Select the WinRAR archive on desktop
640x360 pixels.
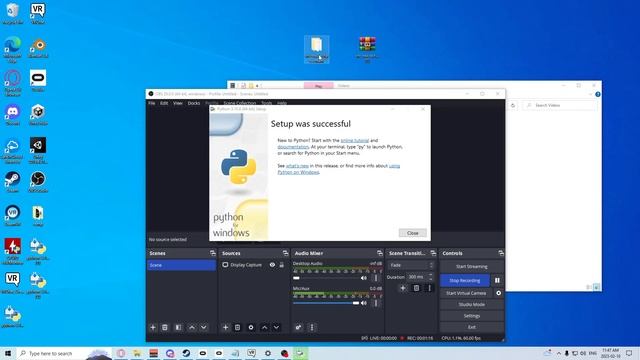(x=367, y=49)
